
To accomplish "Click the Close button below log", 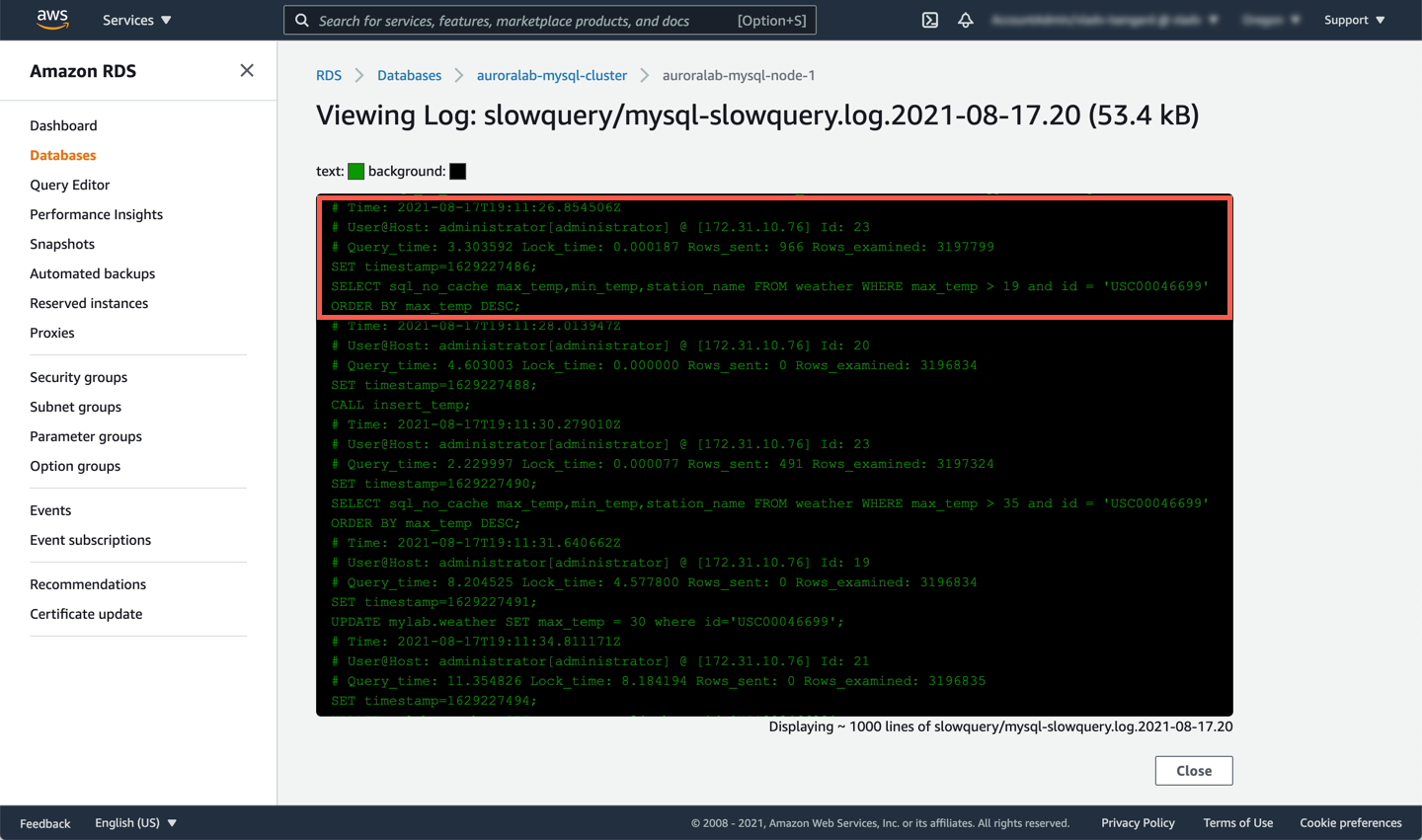I will (x=1193, y=771).
